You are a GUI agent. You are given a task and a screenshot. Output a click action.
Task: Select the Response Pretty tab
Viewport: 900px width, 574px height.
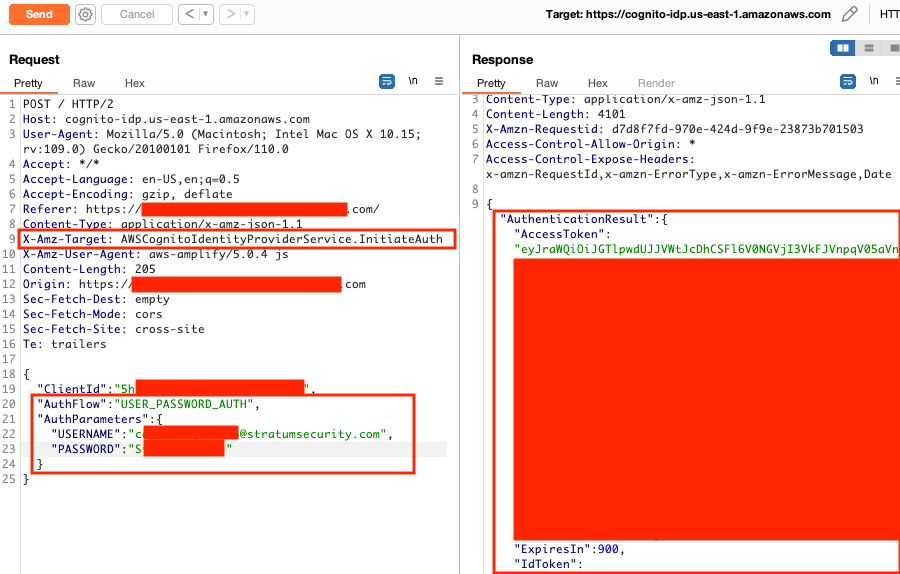click(x=491, y=83)
